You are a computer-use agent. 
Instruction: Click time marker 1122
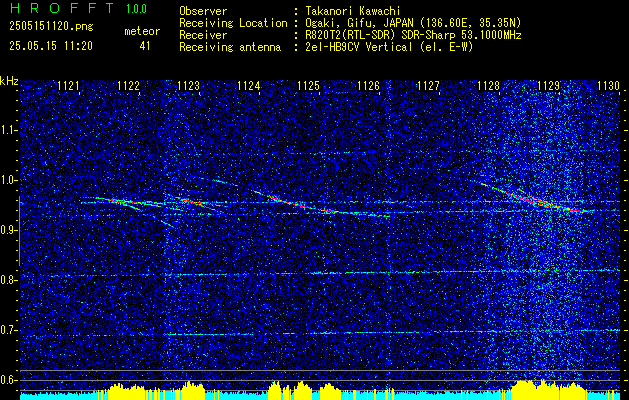pyautogui.click(x=129, y=85)
